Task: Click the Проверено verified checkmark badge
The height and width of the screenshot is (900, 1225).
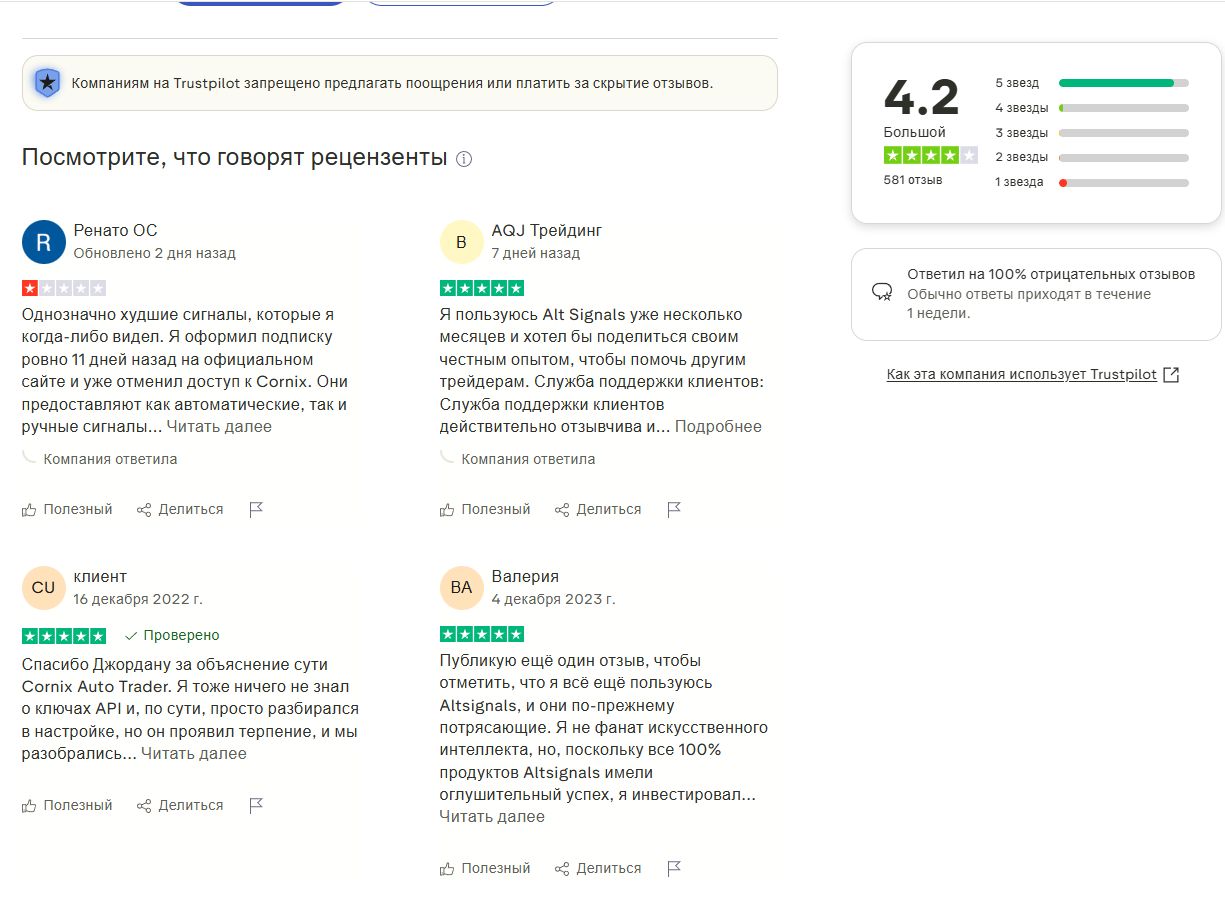Action: point(172,635)
